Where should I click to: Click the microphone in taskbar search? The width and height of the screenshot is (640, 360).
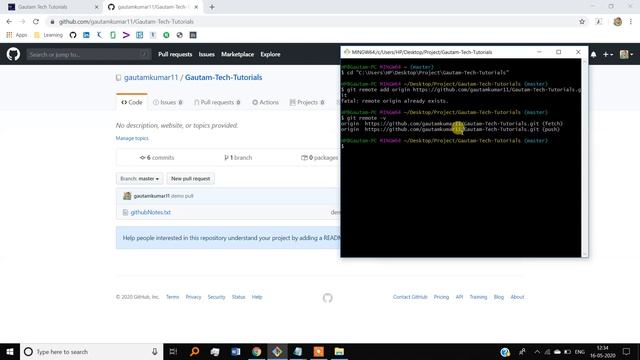click(155, 351)
